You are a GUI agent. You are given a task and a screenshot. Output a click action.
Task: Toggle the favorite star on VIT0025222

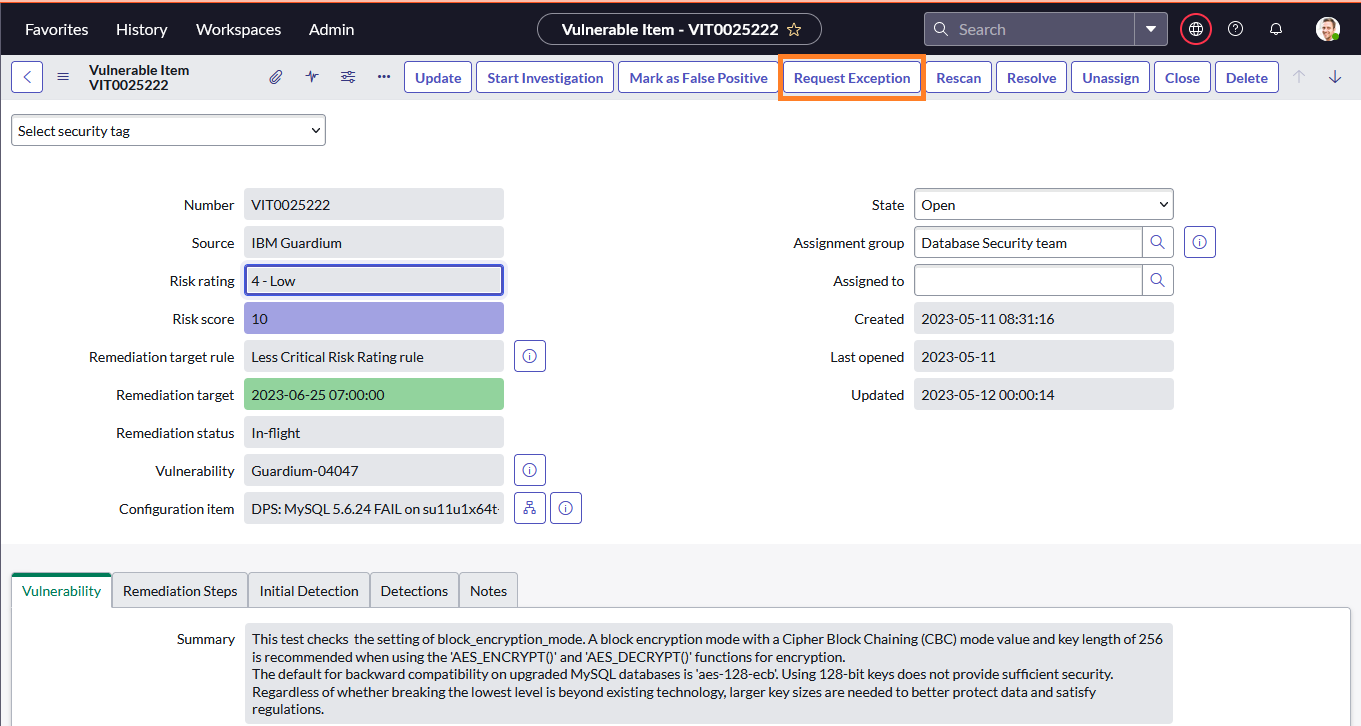tap(793, 30)
